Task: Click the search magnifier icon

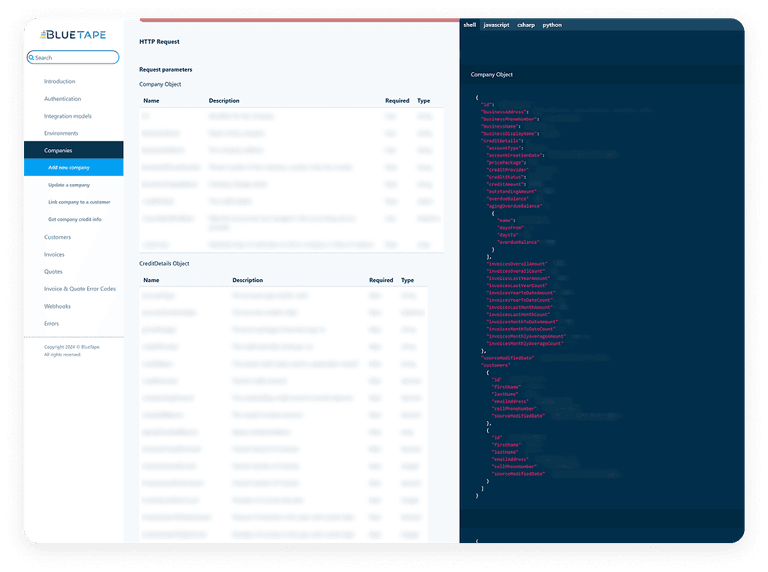Action: tap(31, 58)
